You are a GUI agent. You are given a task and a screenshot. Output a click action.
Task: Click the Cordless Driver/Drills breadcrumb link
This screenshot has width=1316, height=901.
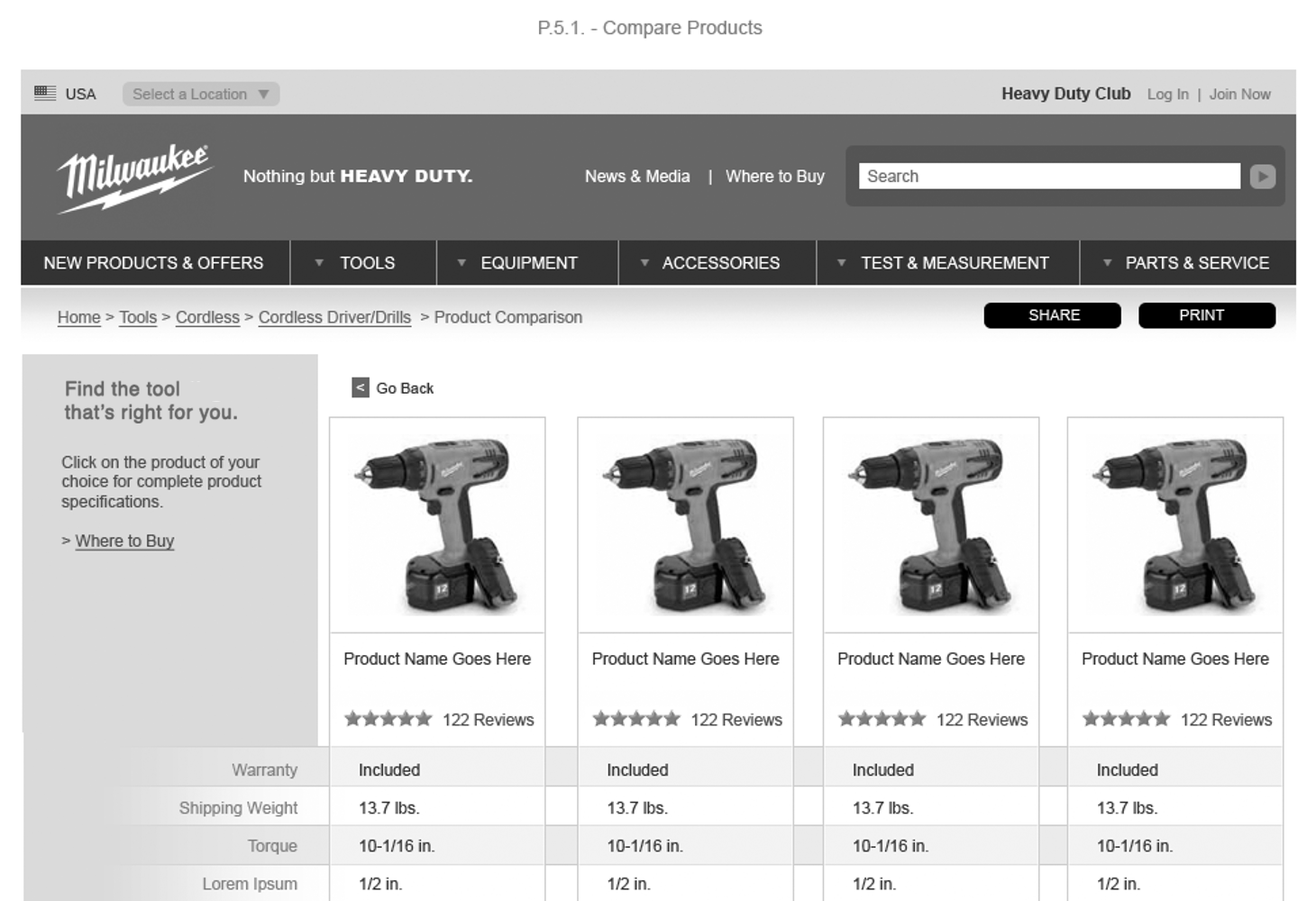tap(334, 317)
